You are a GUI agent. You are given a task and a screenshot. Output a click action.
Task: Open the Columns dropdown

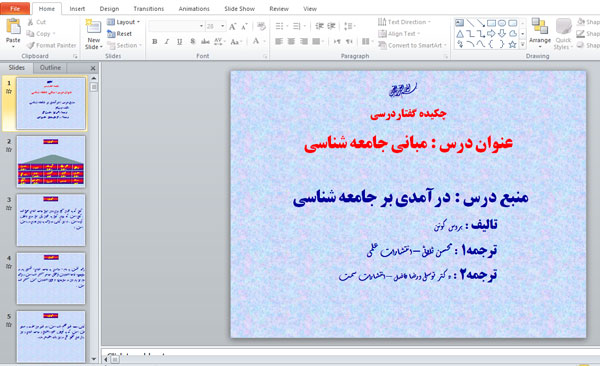[x=367, y=41]
